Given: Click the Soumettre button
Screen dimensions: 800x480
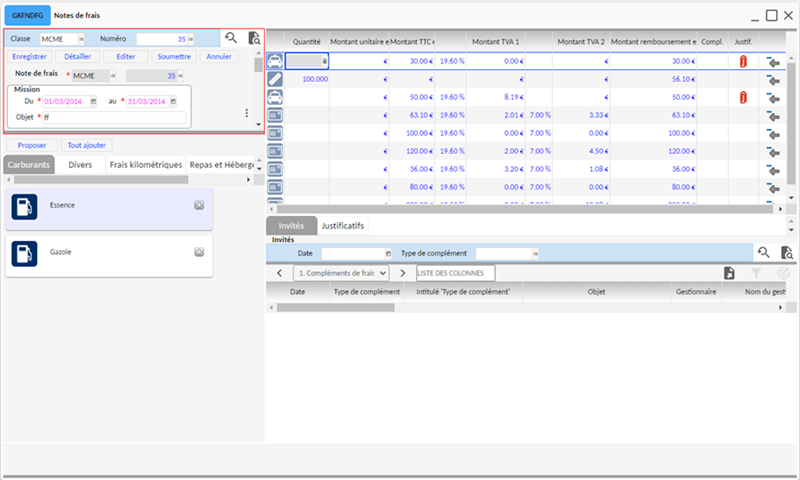Looking at the screenshot, I should coord(174,56).
